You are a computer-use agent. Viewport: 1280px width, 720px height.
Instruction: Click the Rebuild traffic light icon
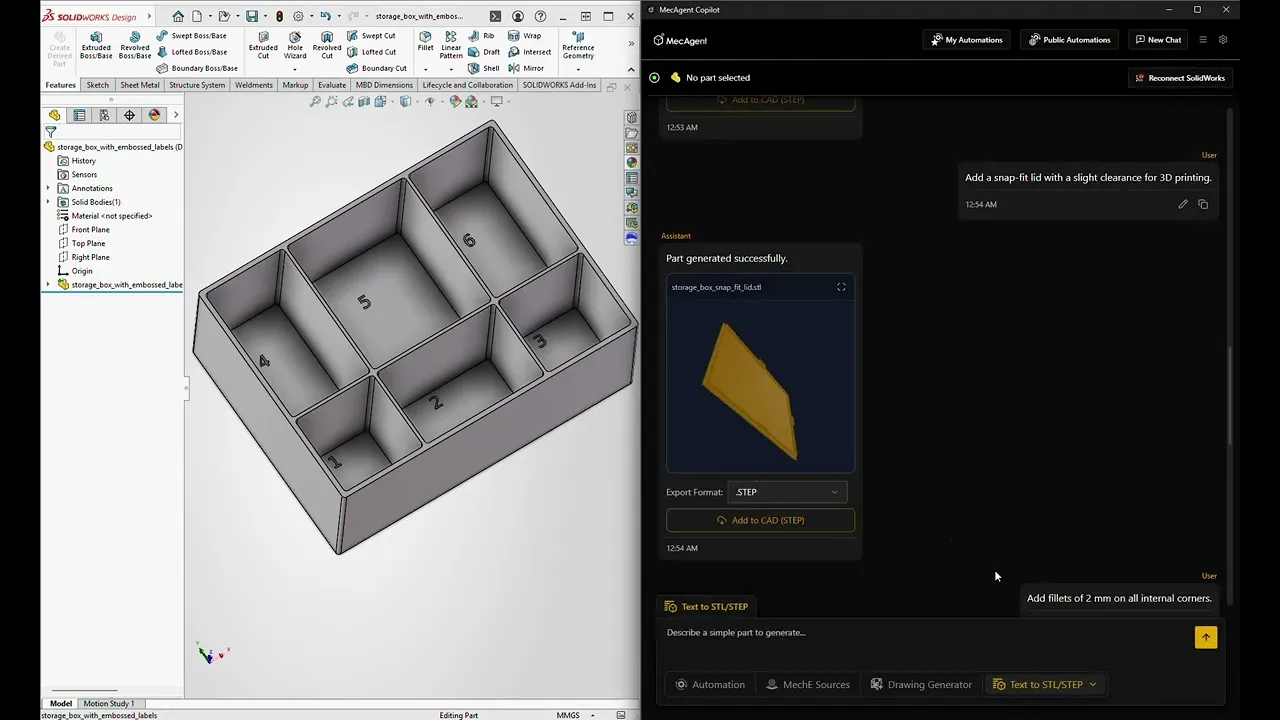pos(279,16)
